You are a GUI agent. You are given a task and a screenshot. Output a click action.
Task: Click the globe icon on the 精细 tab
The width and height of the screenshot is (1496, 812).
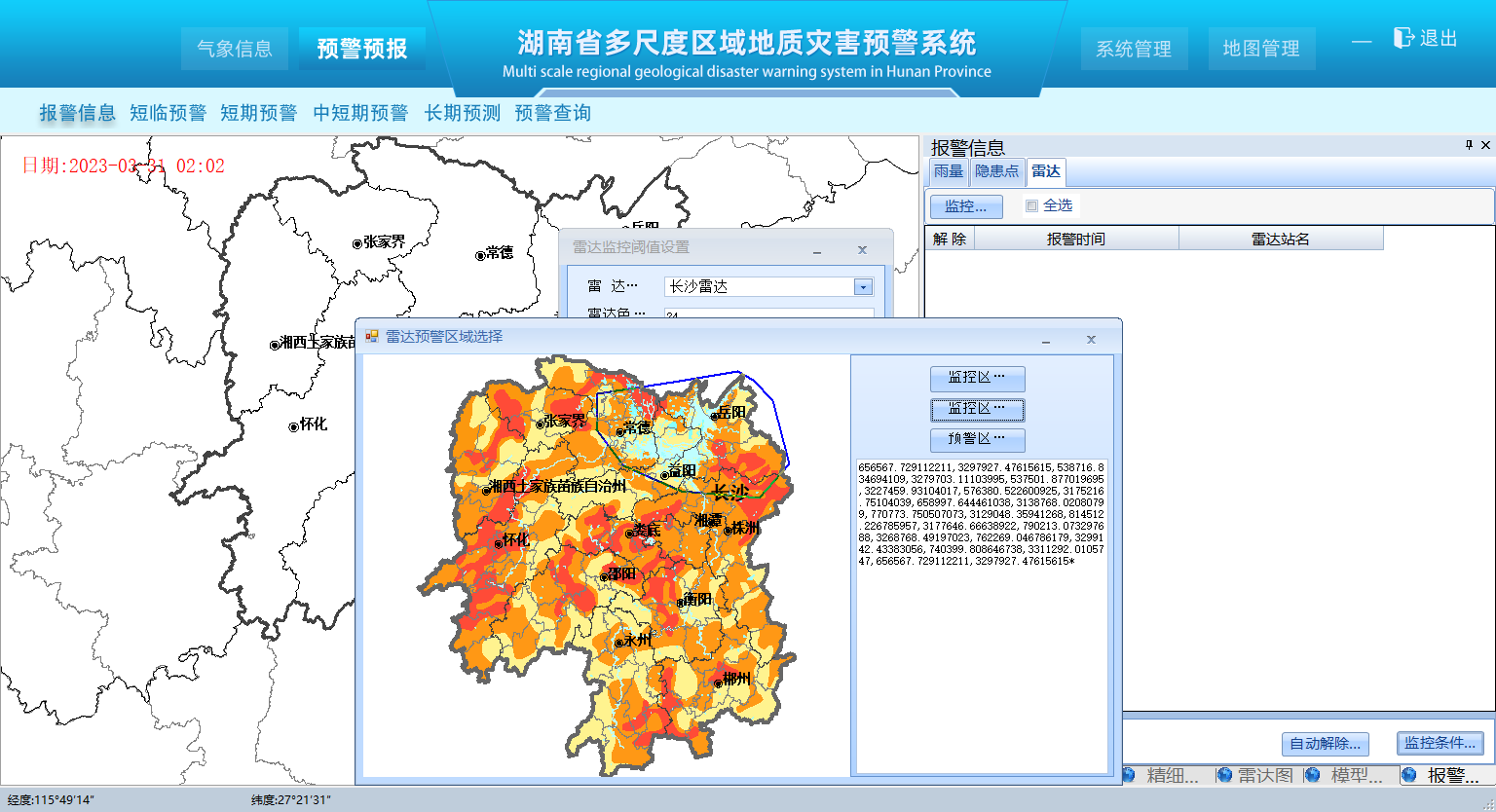(x=1129, y=775)
